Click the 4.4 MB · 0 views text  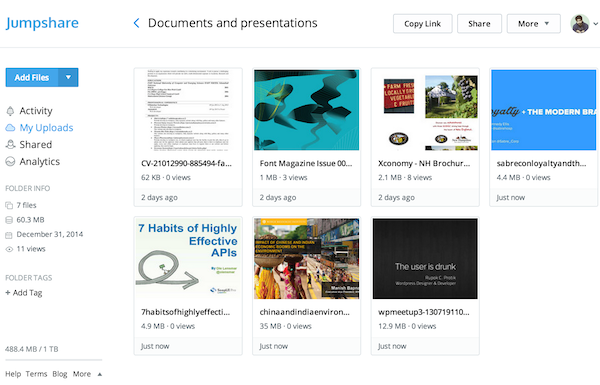point(523,178)
